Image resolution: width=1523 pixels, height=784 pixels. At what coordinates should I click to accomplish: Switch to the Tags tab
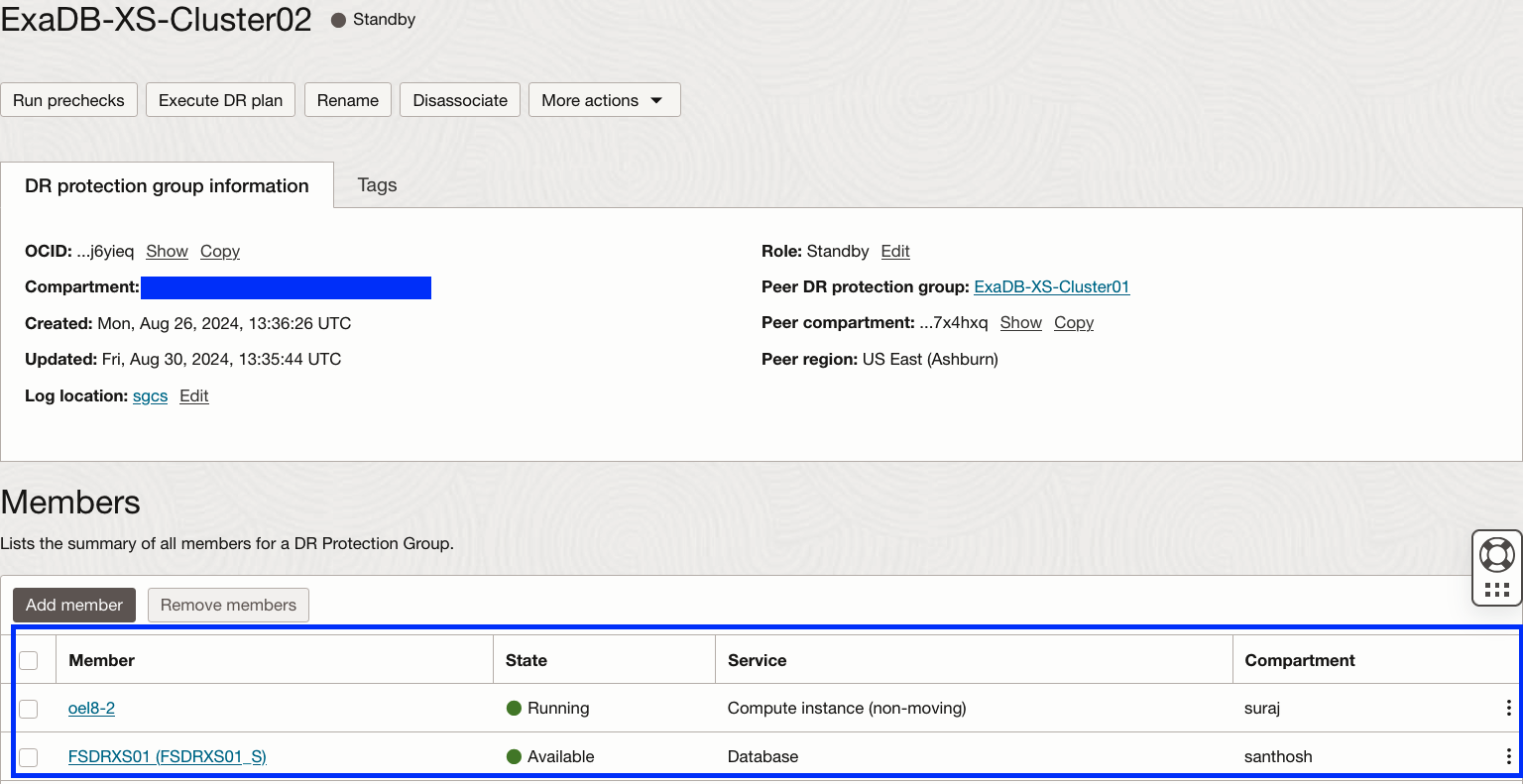[x=377, y=185]
